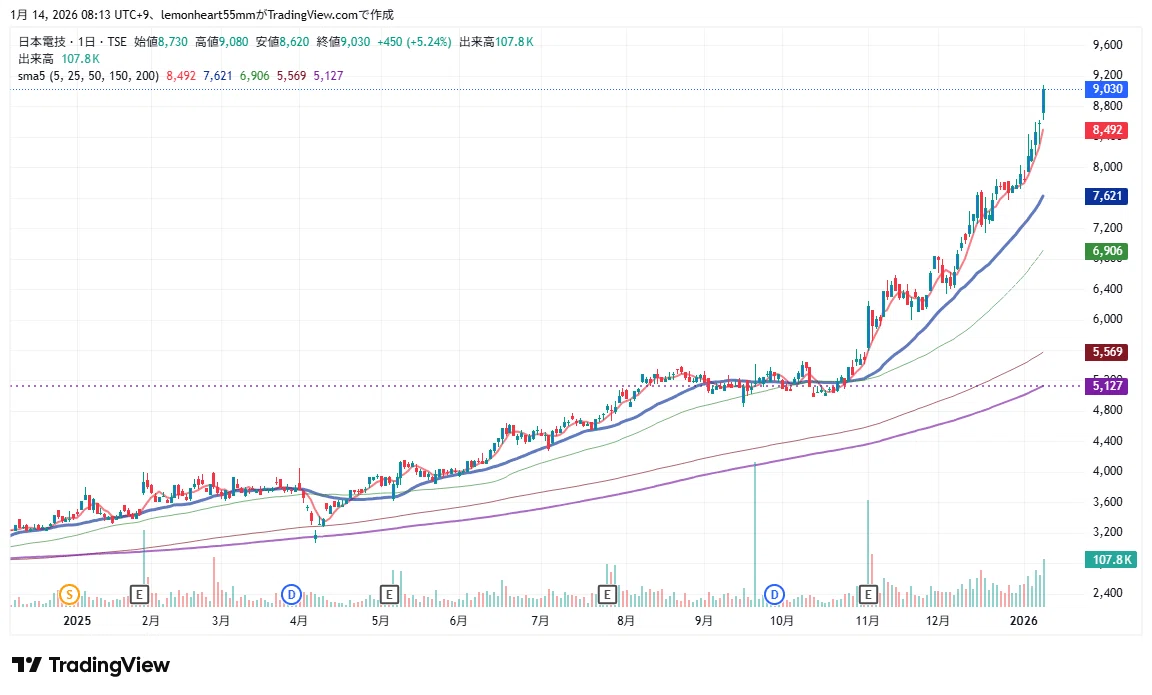Click the orange S split marker near 2025
1152x695 pixels.
point(69,594)
